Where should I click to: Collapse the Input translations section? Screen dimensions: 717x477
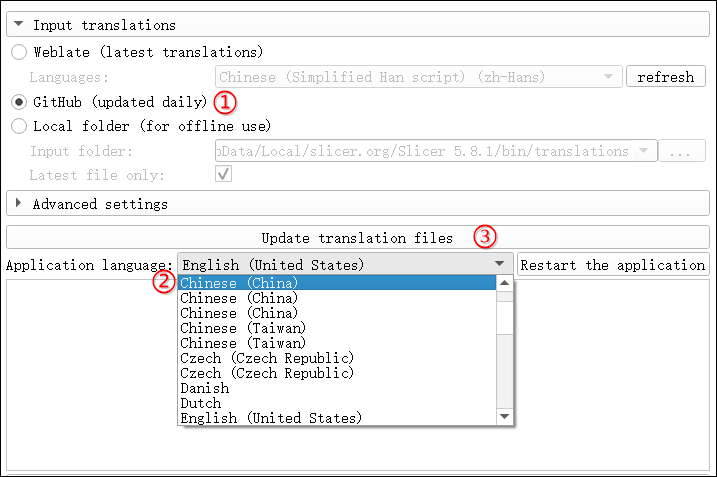[20, 25]
